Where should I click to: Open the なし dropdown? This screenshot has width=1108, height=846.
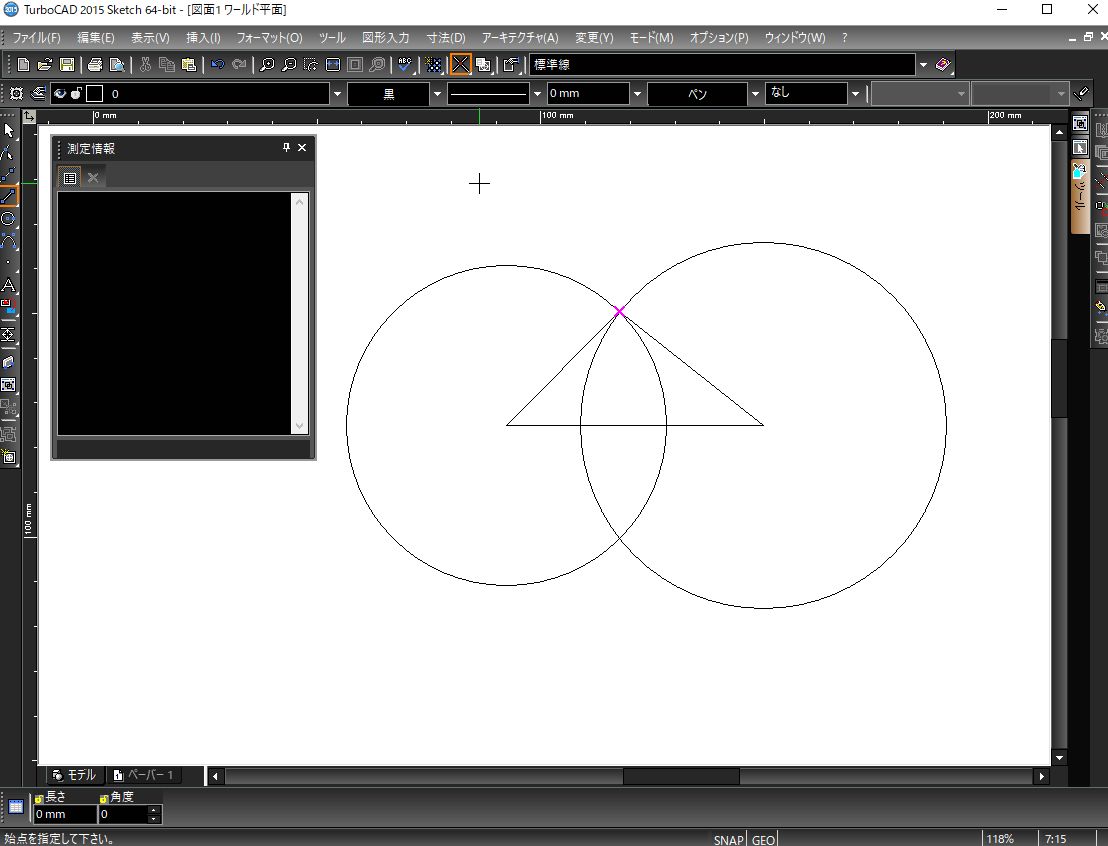click(856, 93)
